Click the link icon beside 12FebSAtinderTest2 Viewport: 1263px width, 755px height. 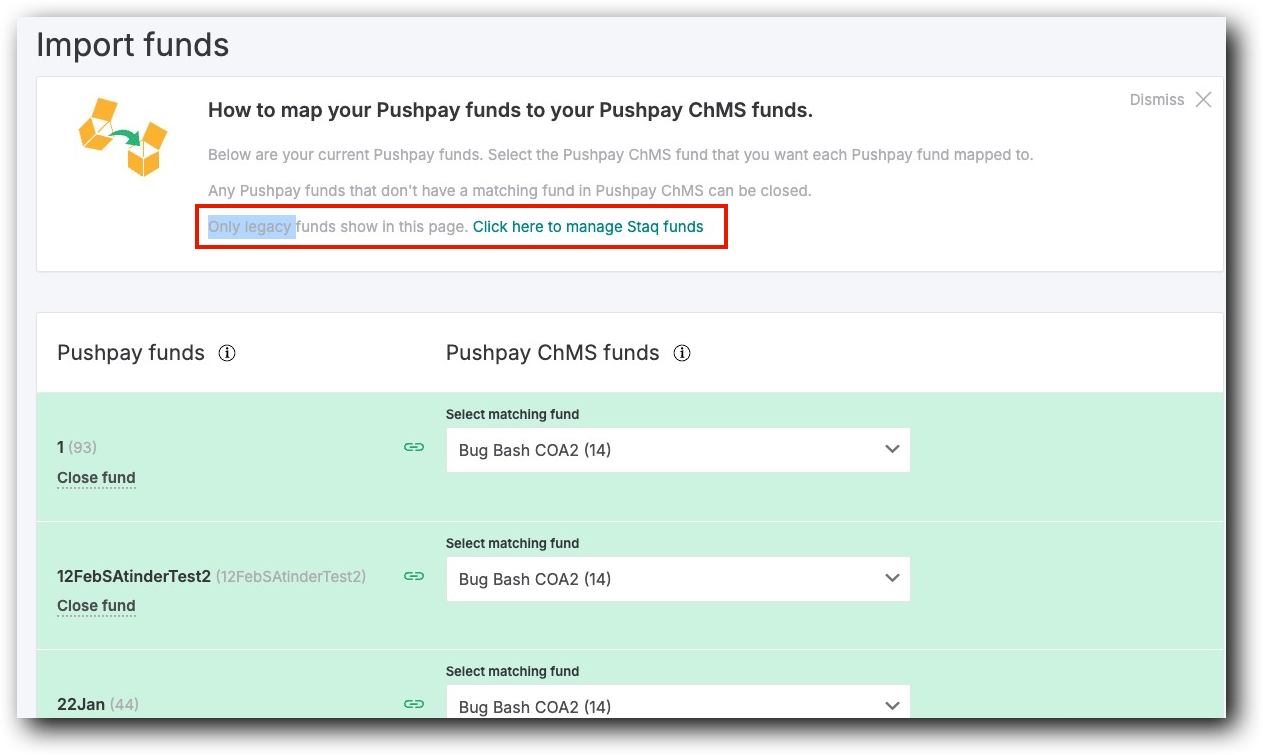pyautogui.click(x=413, y=576)
